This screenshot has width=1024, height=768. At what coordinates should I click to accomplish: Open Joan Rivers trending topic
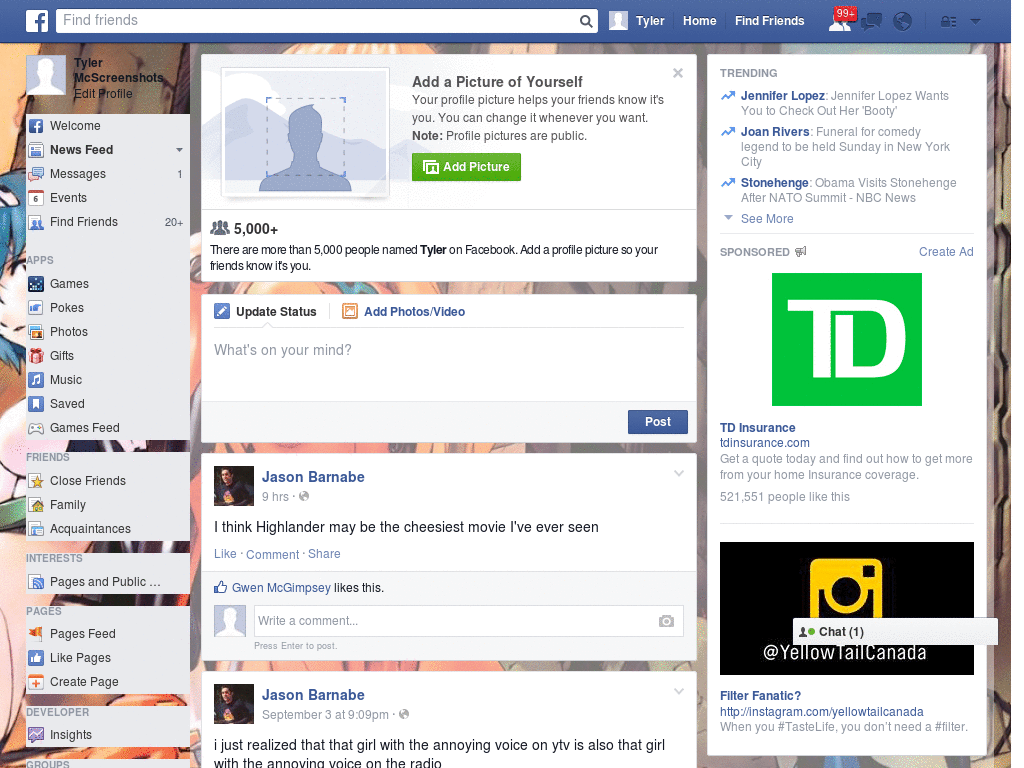[x=775, y=132]
